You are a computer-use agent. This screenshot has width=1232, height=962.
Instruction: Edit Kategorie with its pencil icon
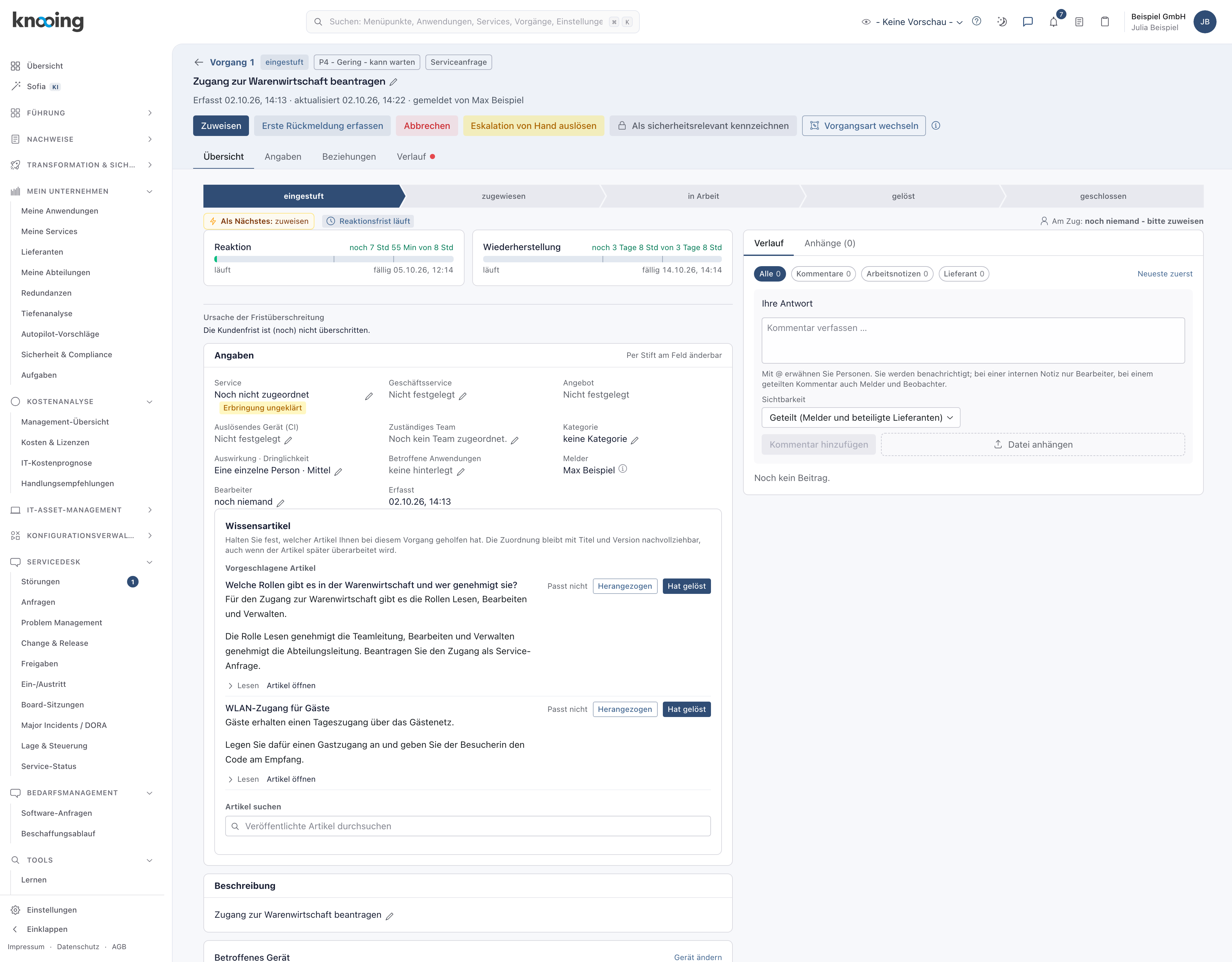635,440
